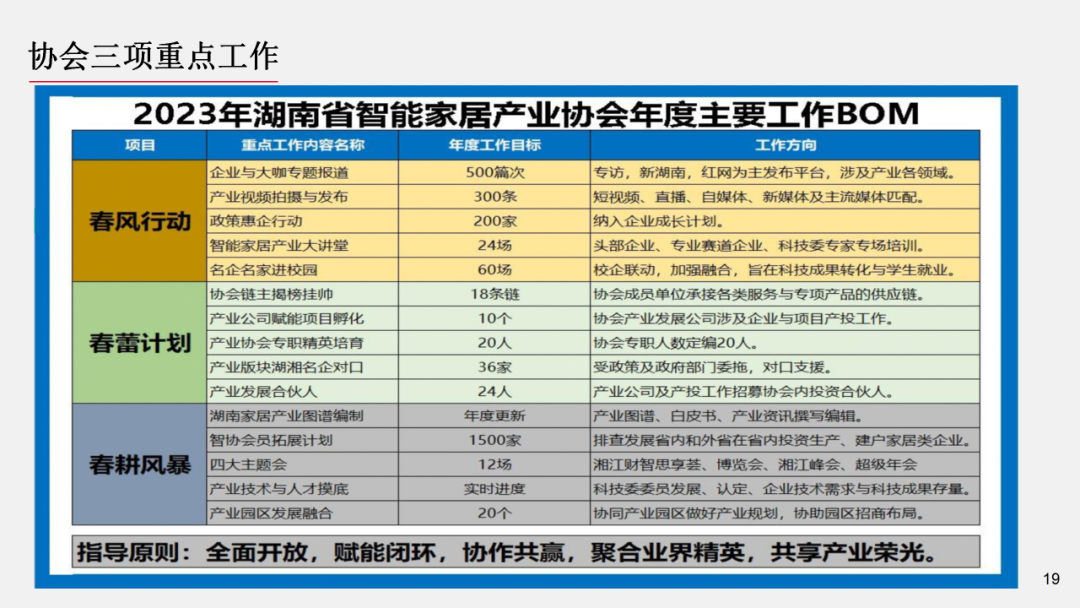This screenshot has width=1080, height=608.
Task: Click 科技委委员发展、认定 direction cell
Action: pos(785,489)
